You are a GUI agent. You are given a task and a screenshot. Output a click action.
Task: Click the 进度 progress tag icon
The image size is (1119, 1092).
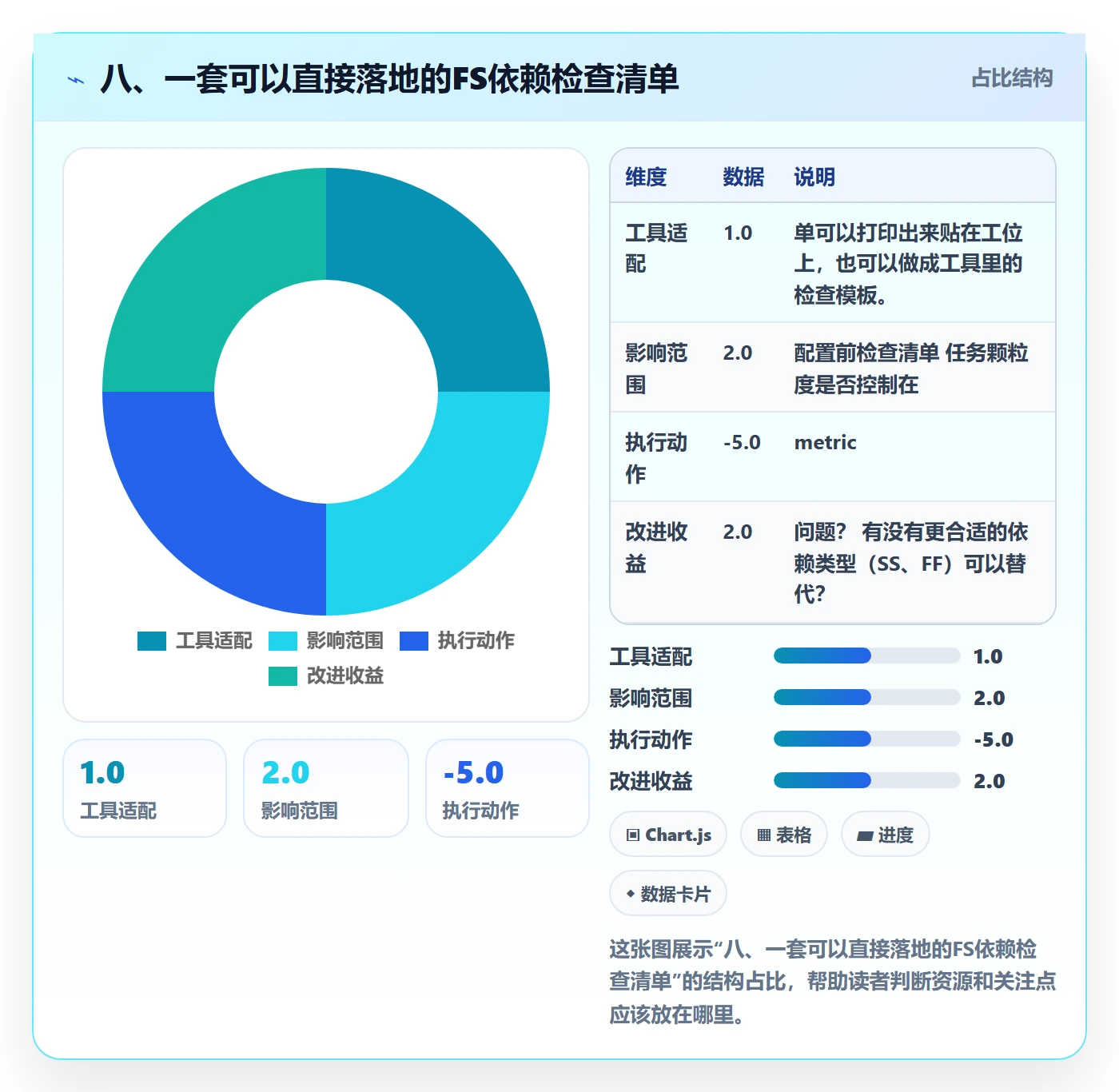(x=865, y=835)
